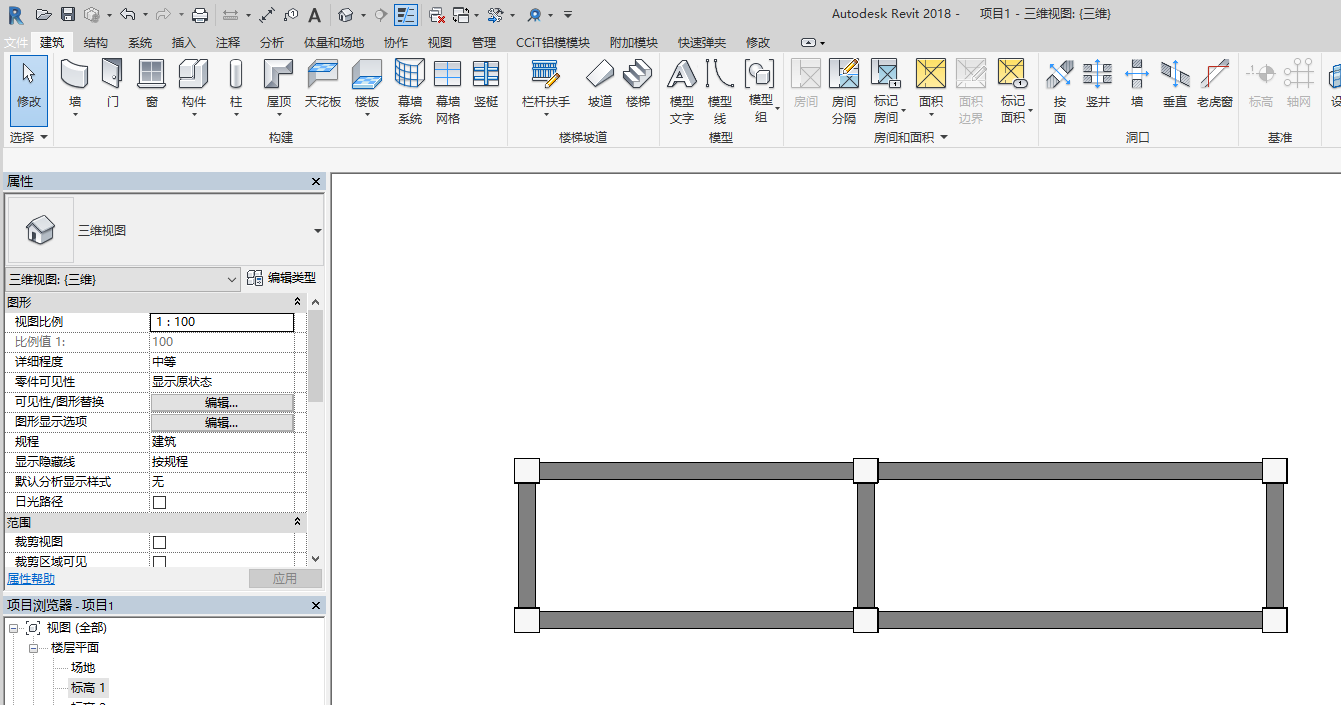Select 标高 1 in project browser

(88, 688)
